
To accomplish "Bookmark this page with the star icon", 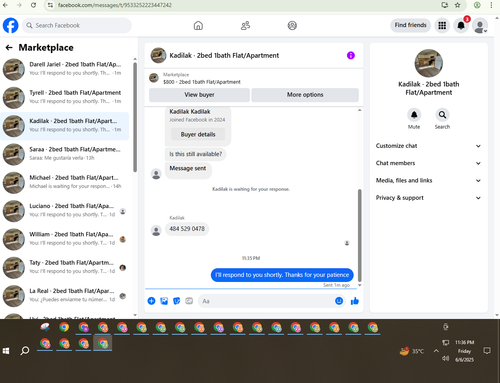I will 457,5.
